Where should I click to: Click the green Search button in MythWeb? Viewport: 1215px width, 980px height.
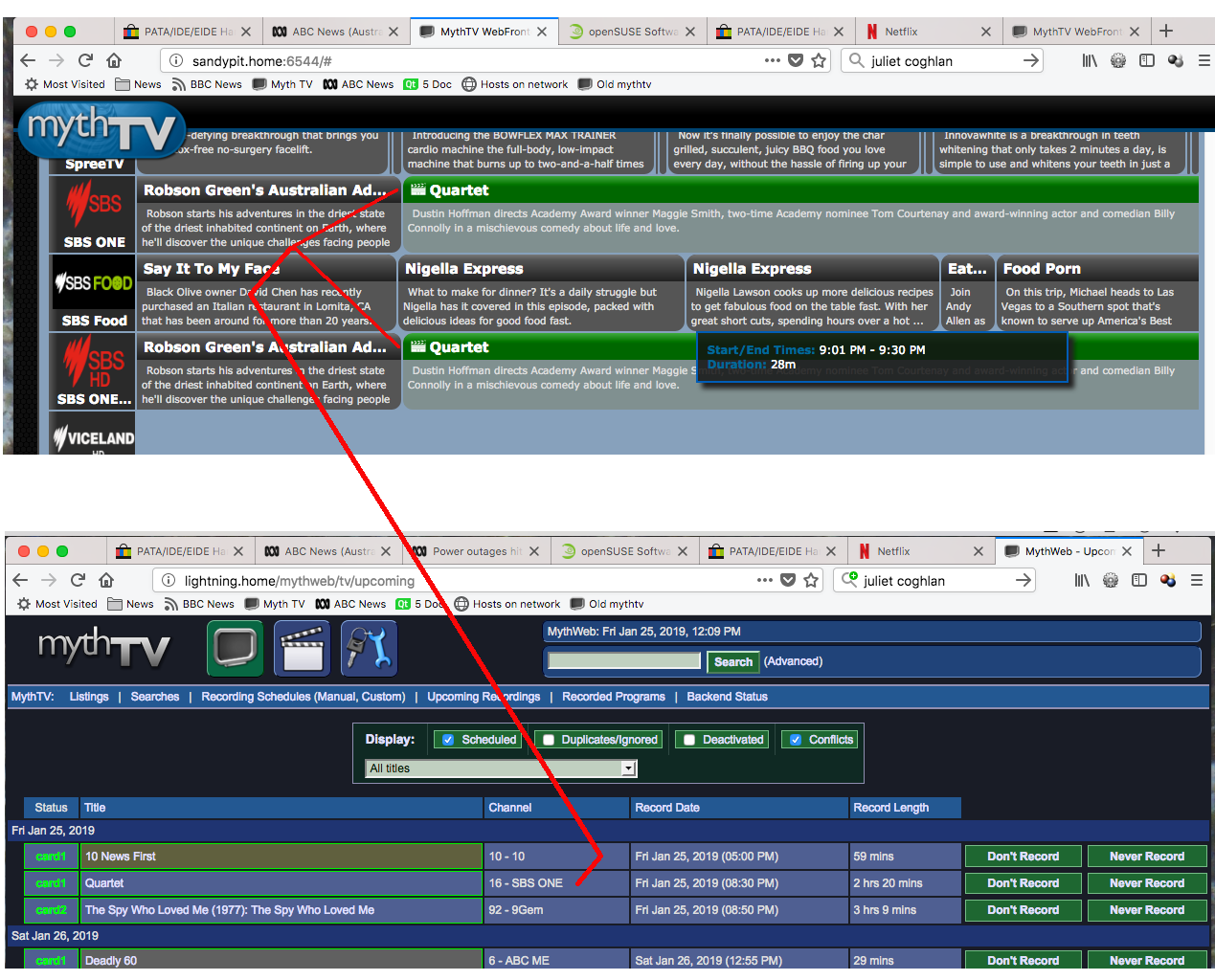pos(733,661)
